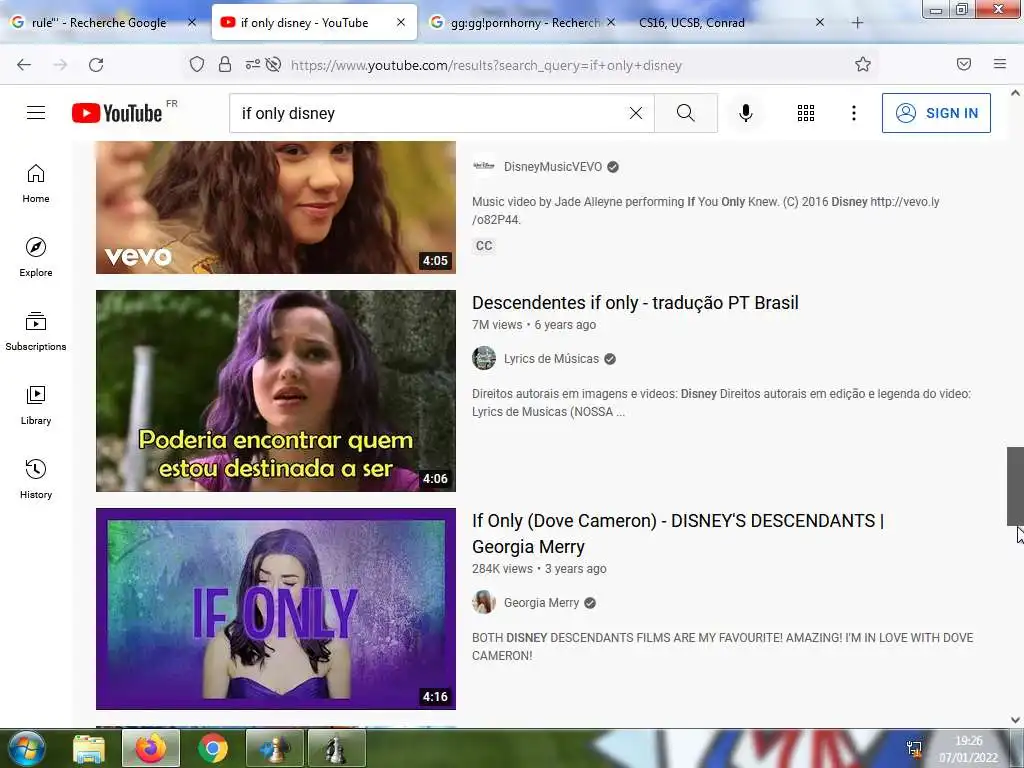Click the taskbar clock showing 19:26

(968, 749)
